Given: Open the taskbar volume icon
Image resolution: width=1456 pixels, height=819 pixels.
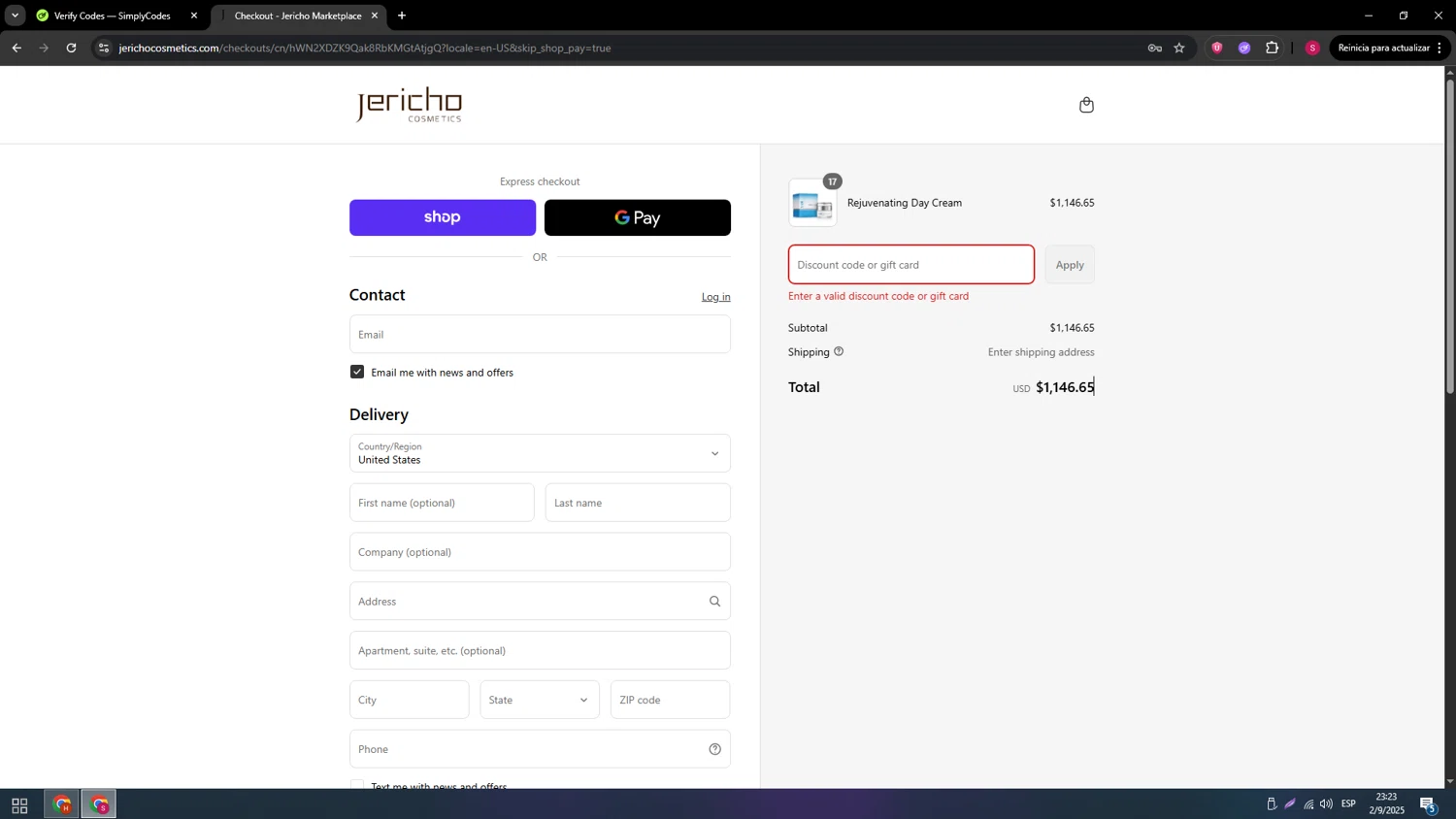Looking at the screenshot, I should pyautogui.click(x=1326, y=804).
